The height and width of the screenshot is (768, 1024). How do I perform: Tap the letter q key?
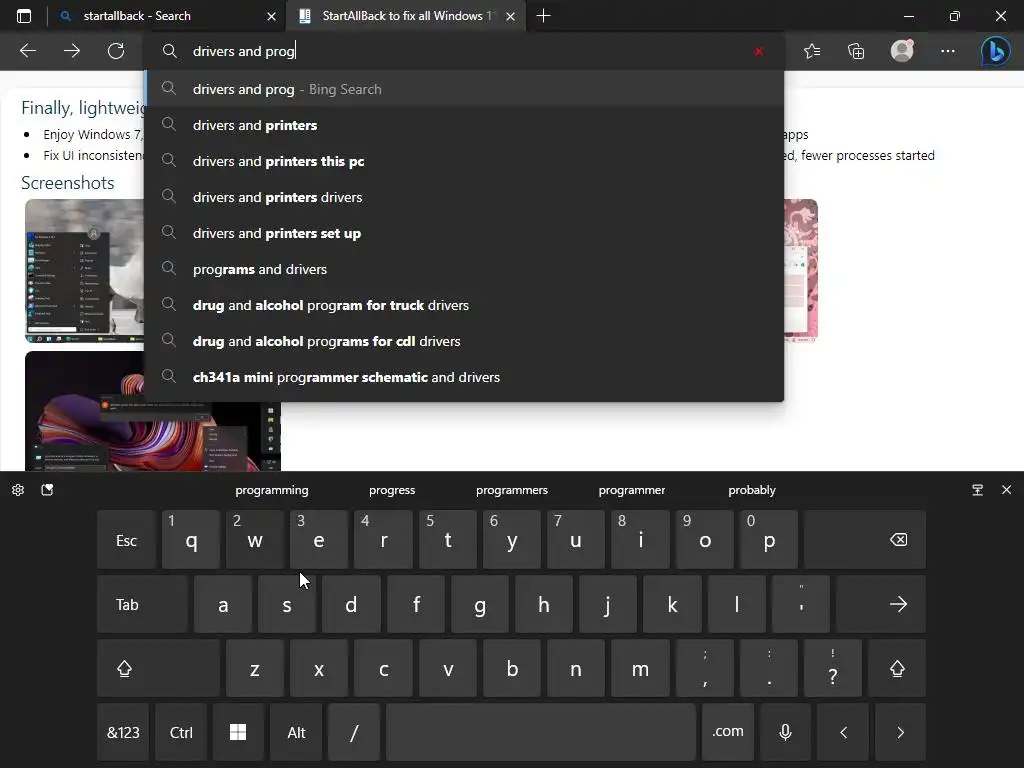[x=191, y=540]
